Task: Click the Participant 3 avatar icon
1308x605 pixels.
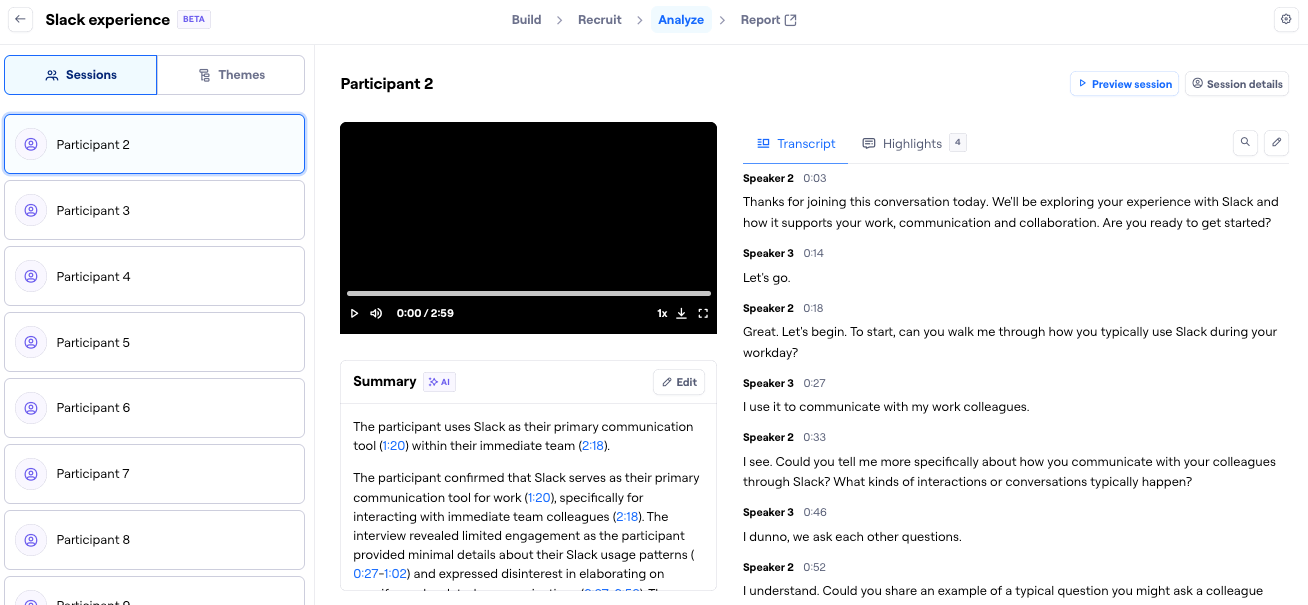Action: pyautogui.click(x=31, y=210)
